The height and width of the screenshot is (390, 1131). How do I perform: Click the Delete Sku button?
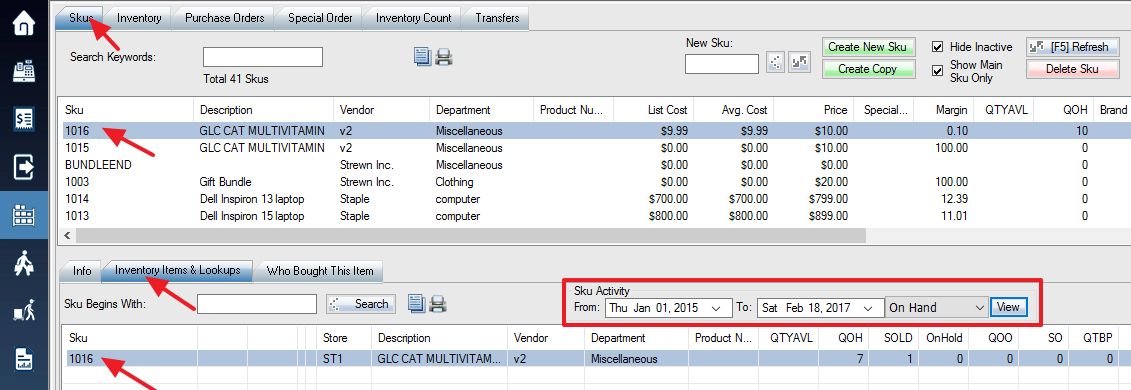[1072, 69]
